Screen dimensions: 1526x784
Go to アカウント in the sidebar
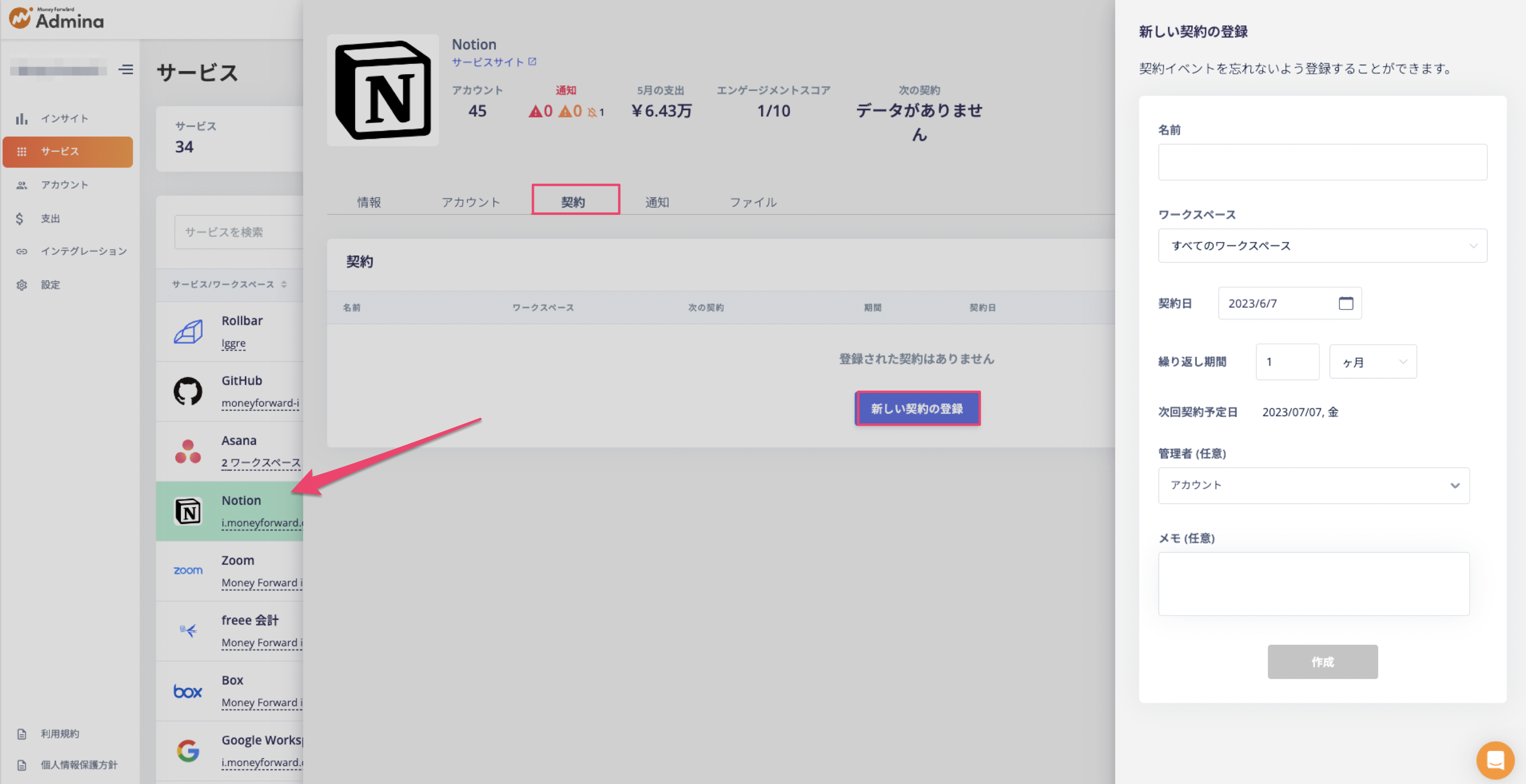coord(65,185)
